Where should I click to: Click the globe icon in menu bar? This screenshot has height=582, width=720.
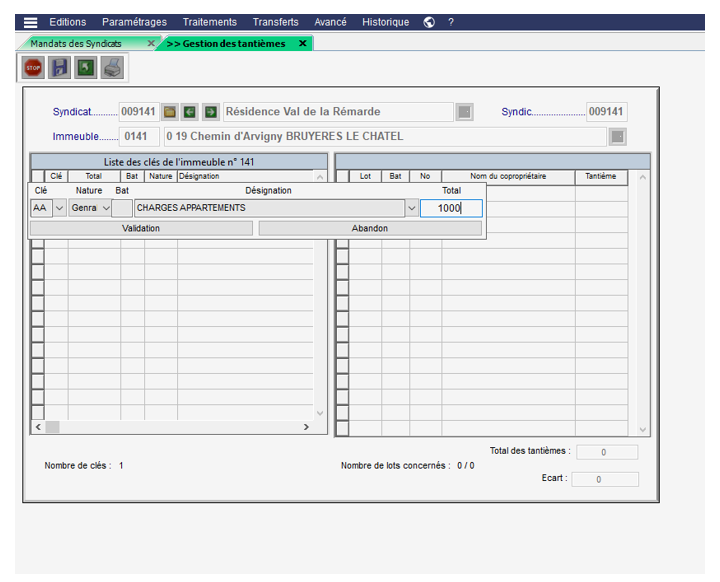point(429,22)
